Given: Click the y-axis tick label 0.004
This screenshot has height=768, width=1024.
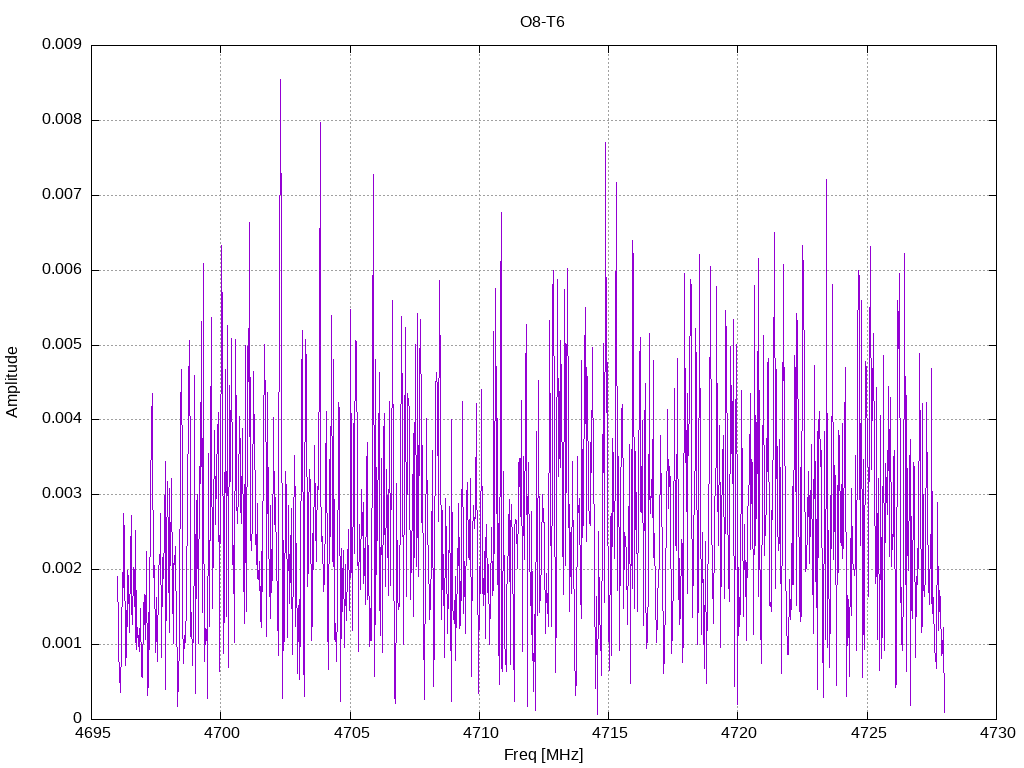Looking at the screenshot, I should (62, 419).
